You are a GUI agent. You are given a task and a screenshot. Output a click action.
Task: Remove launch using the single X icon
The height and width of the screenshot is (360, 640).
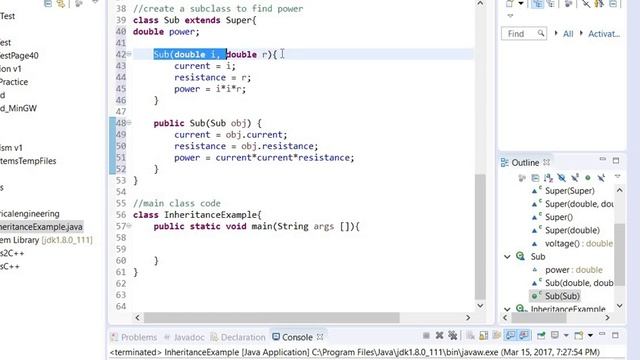(440, 336)
